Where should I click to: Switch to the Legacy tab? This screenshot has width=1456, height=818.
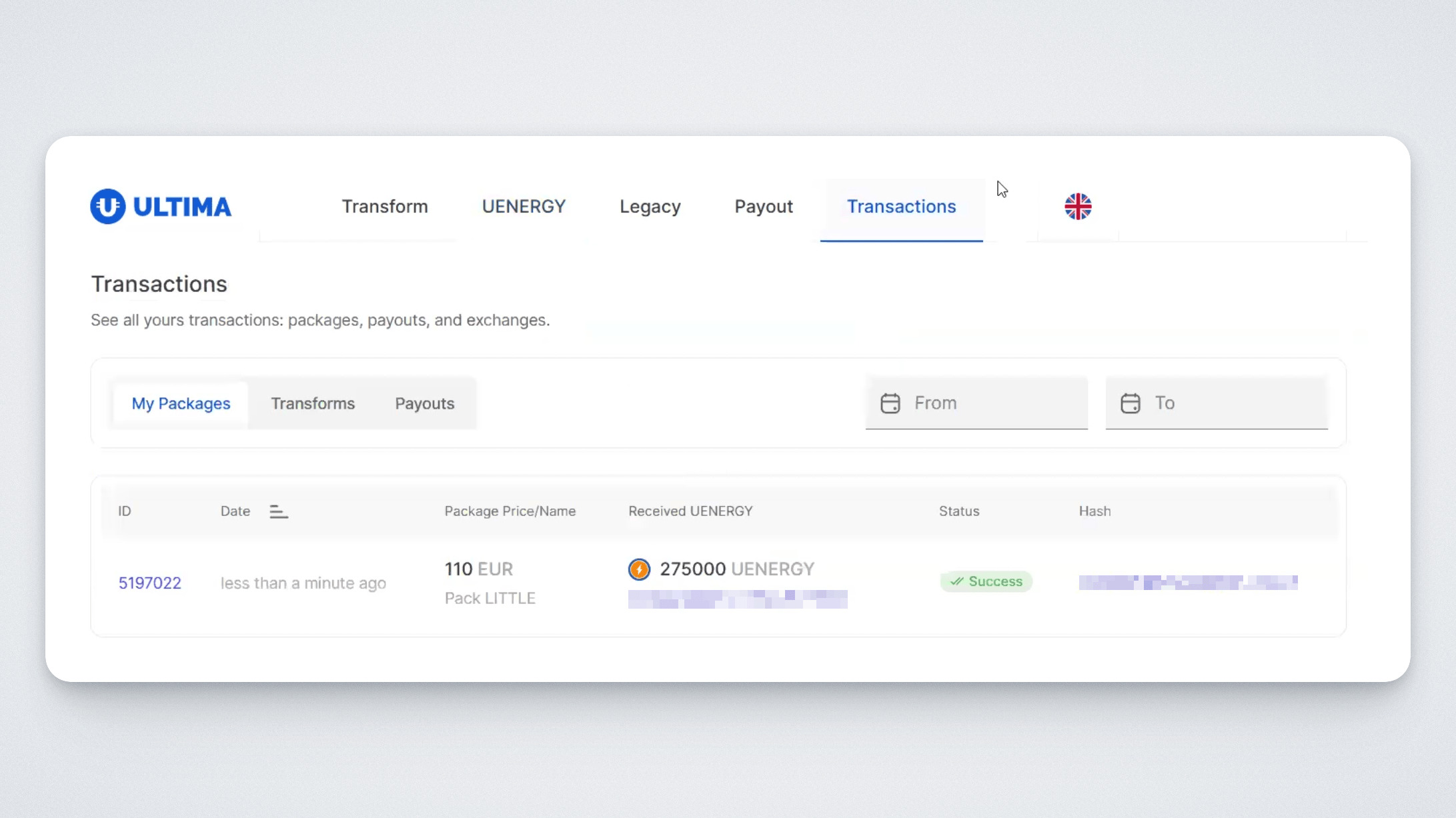[650, 207]
